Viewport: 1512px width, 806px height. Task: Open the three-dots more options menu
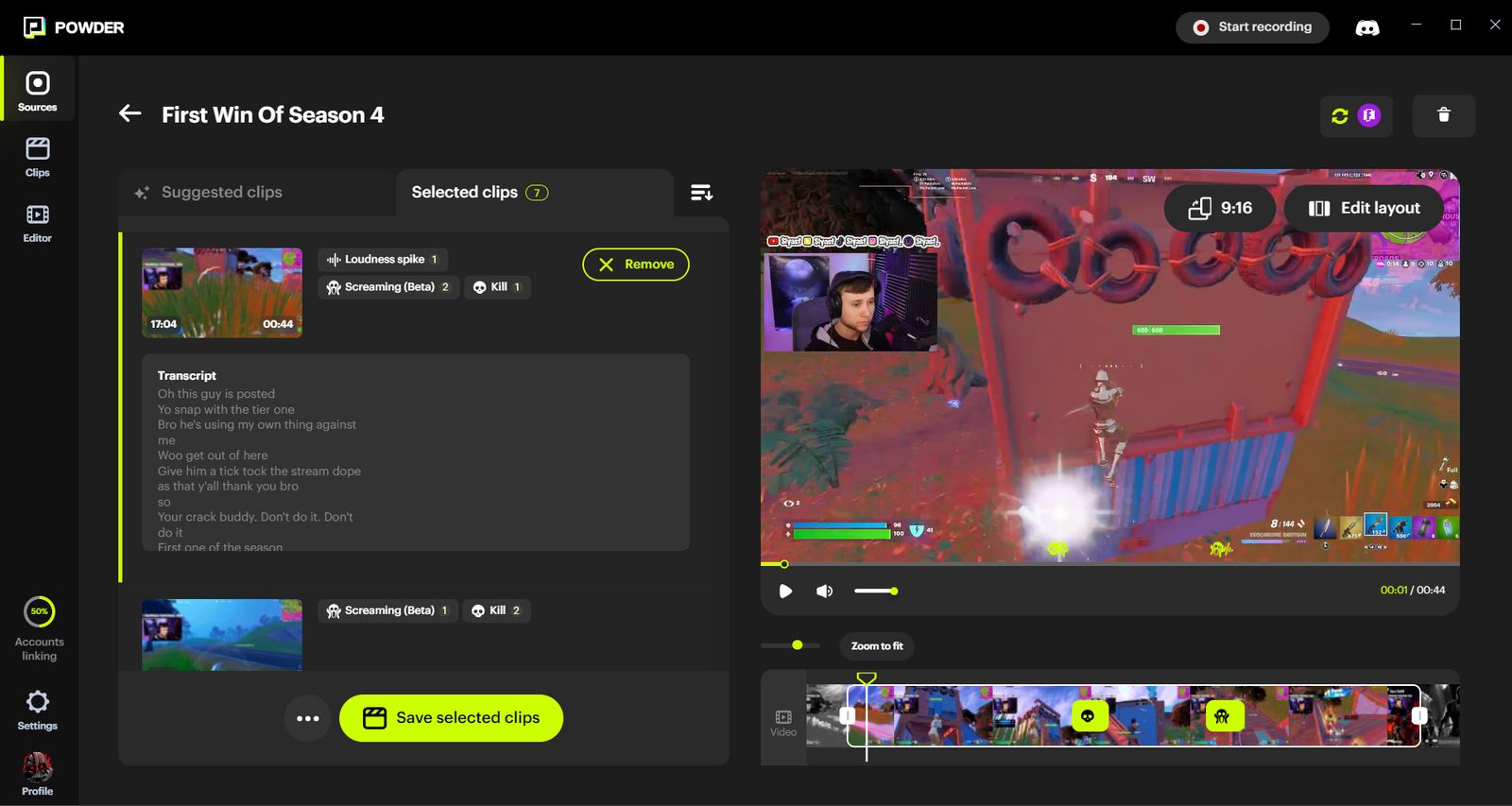tap(308, 718)
